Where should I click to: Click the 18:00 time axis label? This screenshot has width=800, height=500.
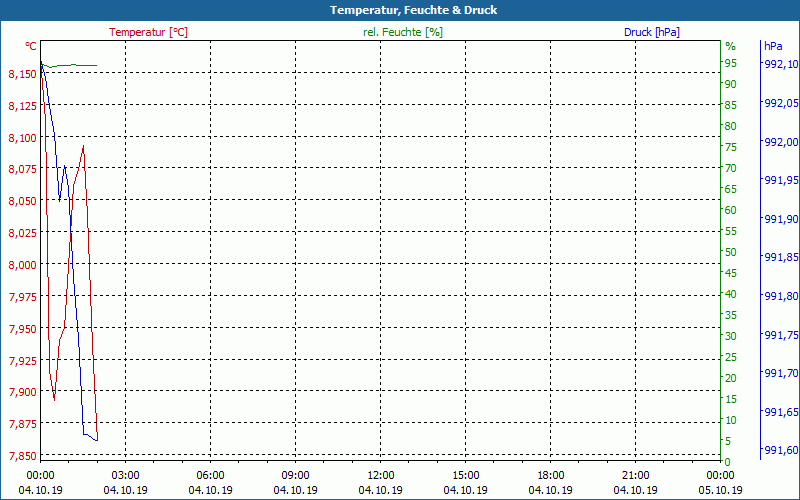550,475
